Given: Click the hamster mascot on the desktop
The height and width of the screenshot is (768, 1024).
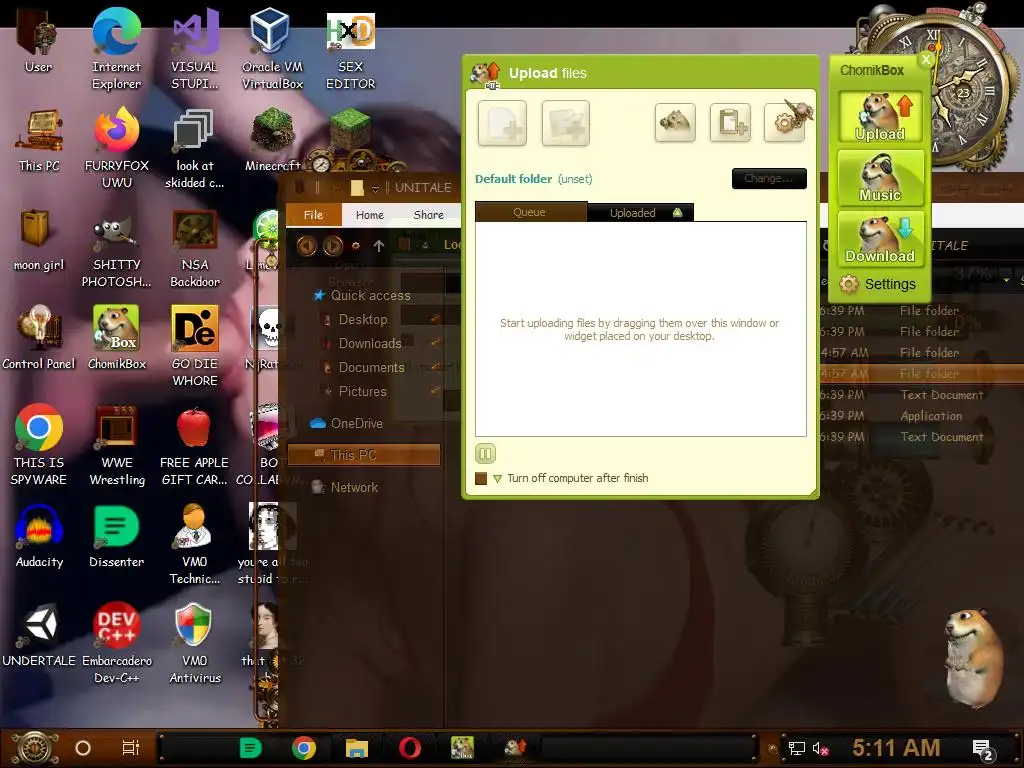Looking at the screenshot, I should pyautogui.click(x=976, y=657).
